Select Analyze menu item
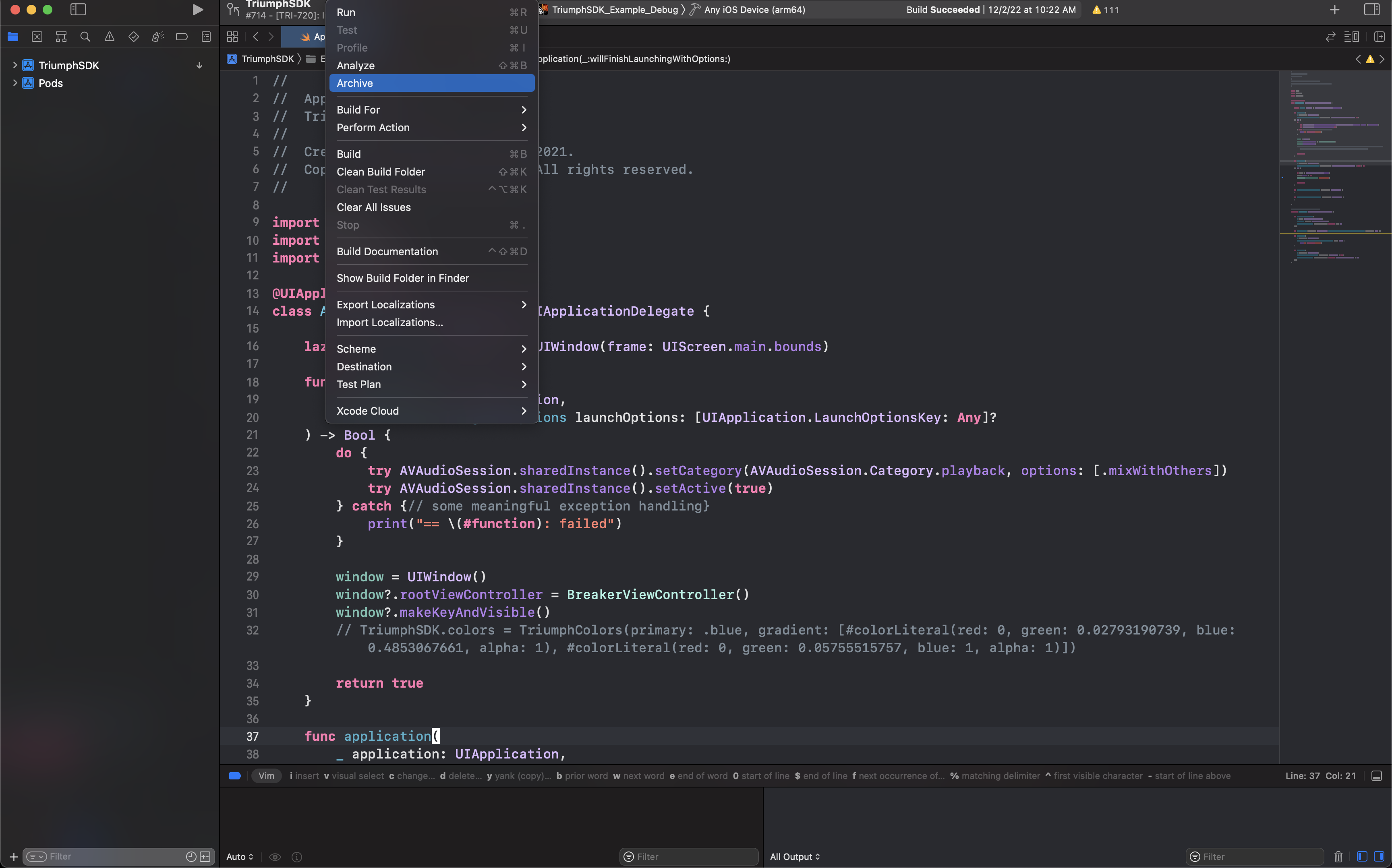This screenshot has height=868, width=1392. (432, 66)
